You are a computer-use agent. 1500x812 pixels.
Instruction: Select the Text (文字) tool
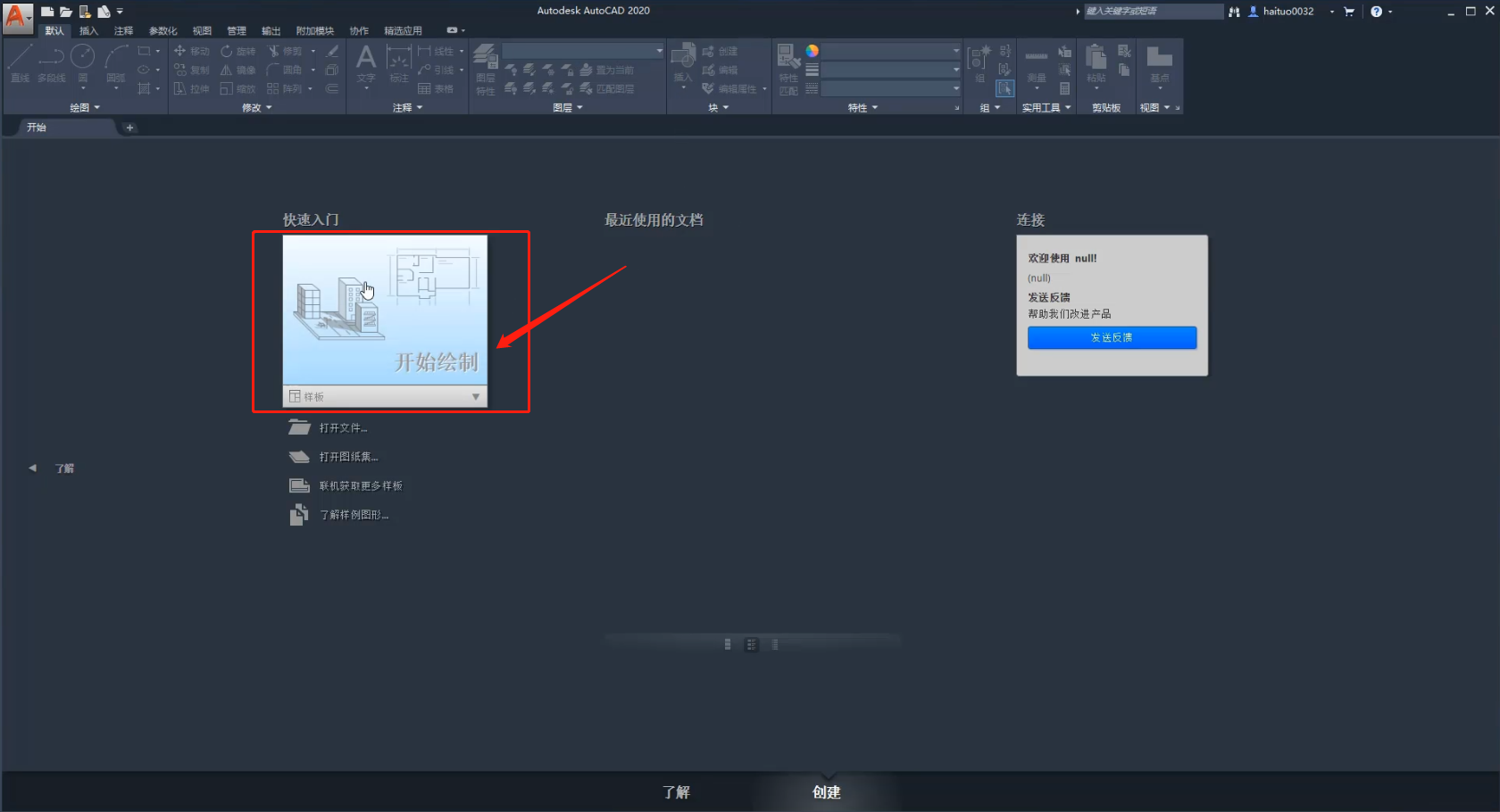(366, 64)
